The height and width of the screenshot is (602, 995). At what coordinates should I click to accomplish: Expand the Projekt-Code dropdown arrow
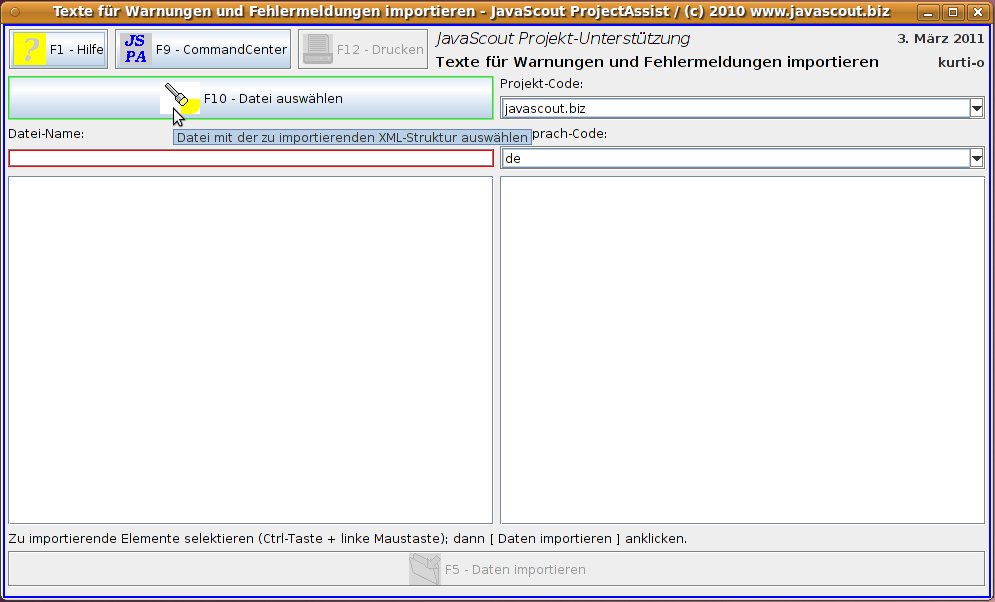coord(976,108)
